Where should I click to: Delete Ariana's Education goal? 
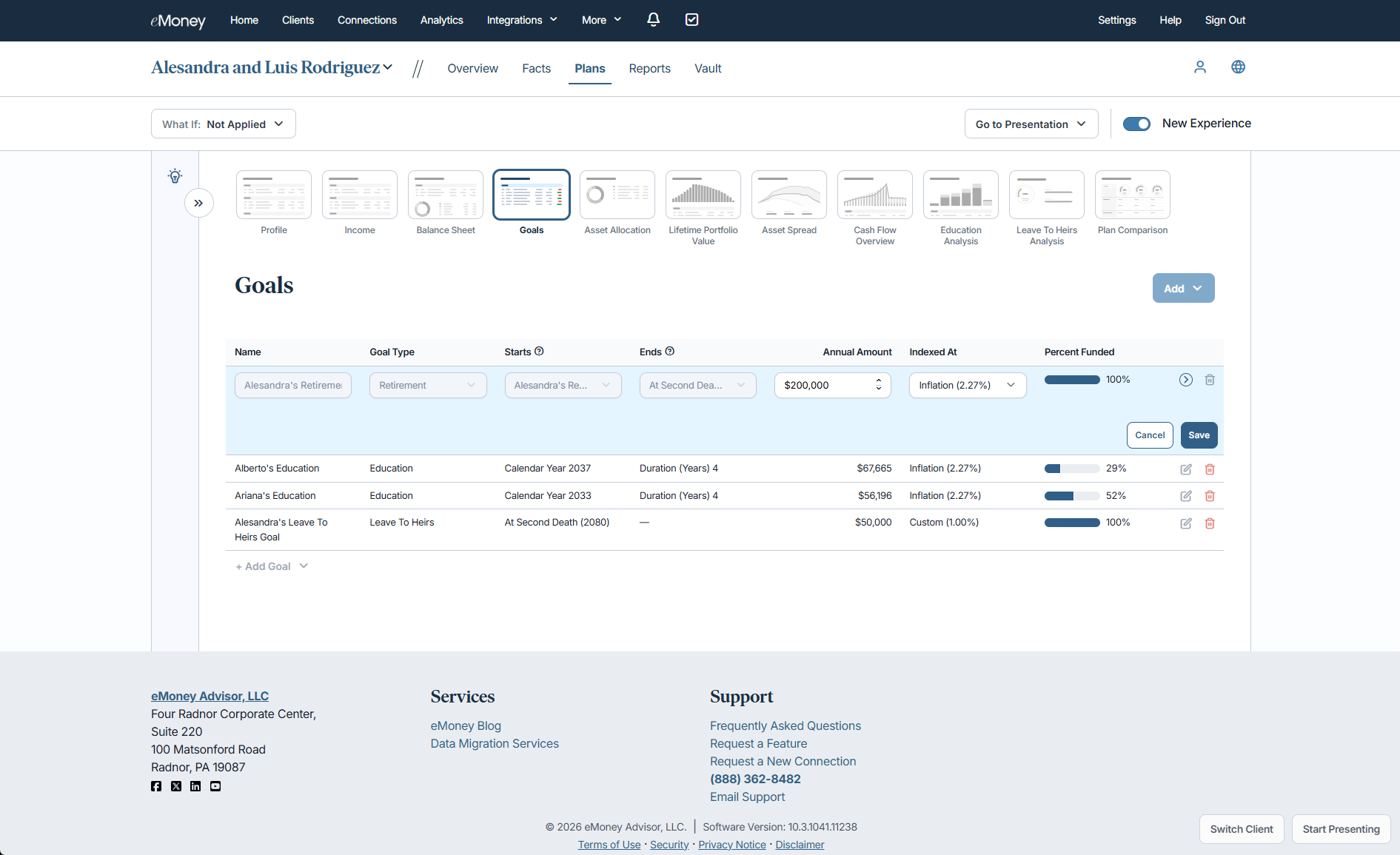[1210, 496]
